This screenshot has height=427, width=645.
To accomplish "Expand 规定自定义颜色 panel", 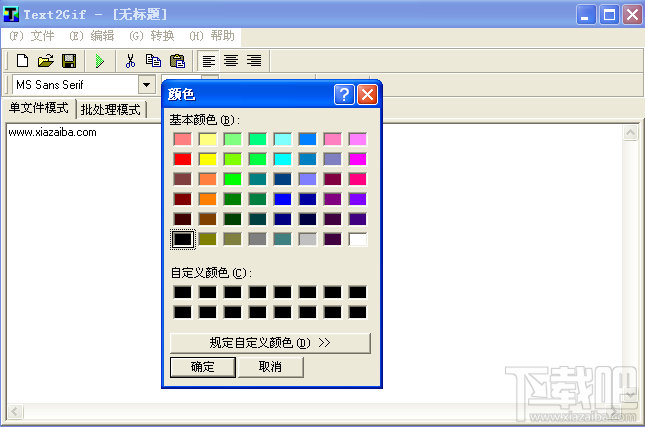I will [270, 343].
